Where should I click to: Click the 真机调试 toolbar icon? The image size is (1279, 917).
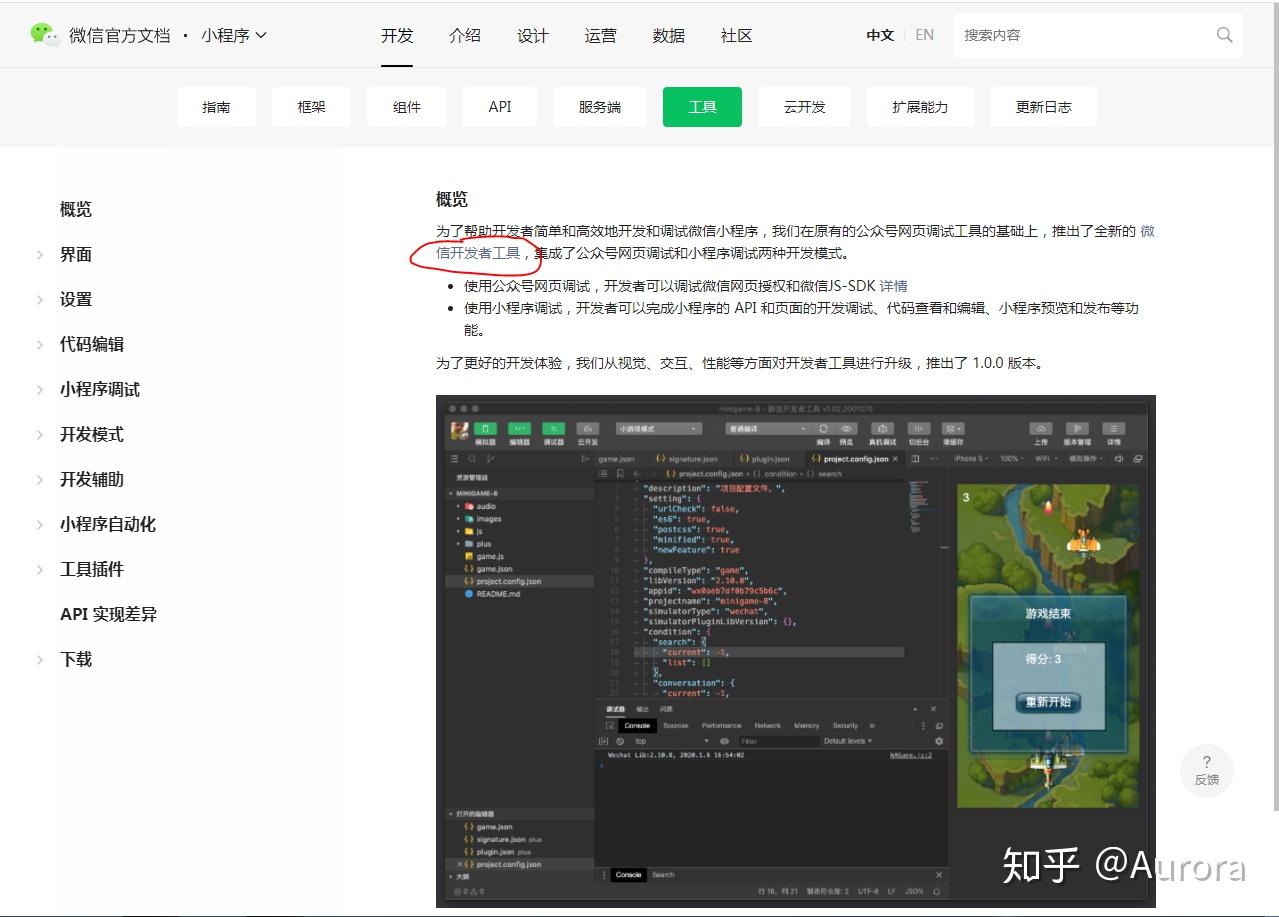tap(882, 429)
